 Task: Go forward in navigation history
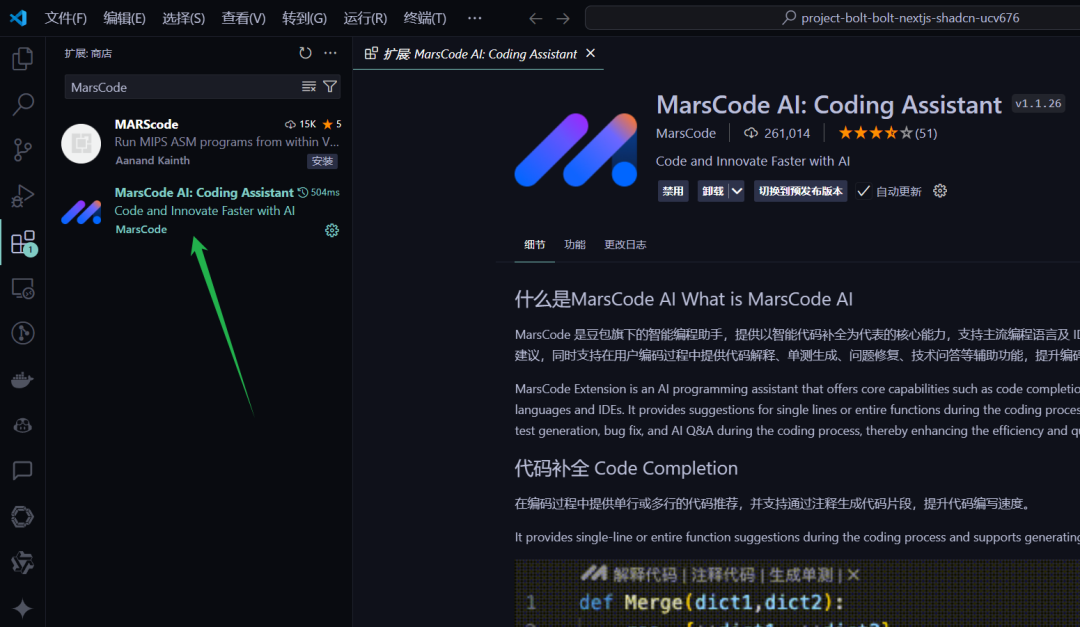pyautogui.click(x=563, y=19)
